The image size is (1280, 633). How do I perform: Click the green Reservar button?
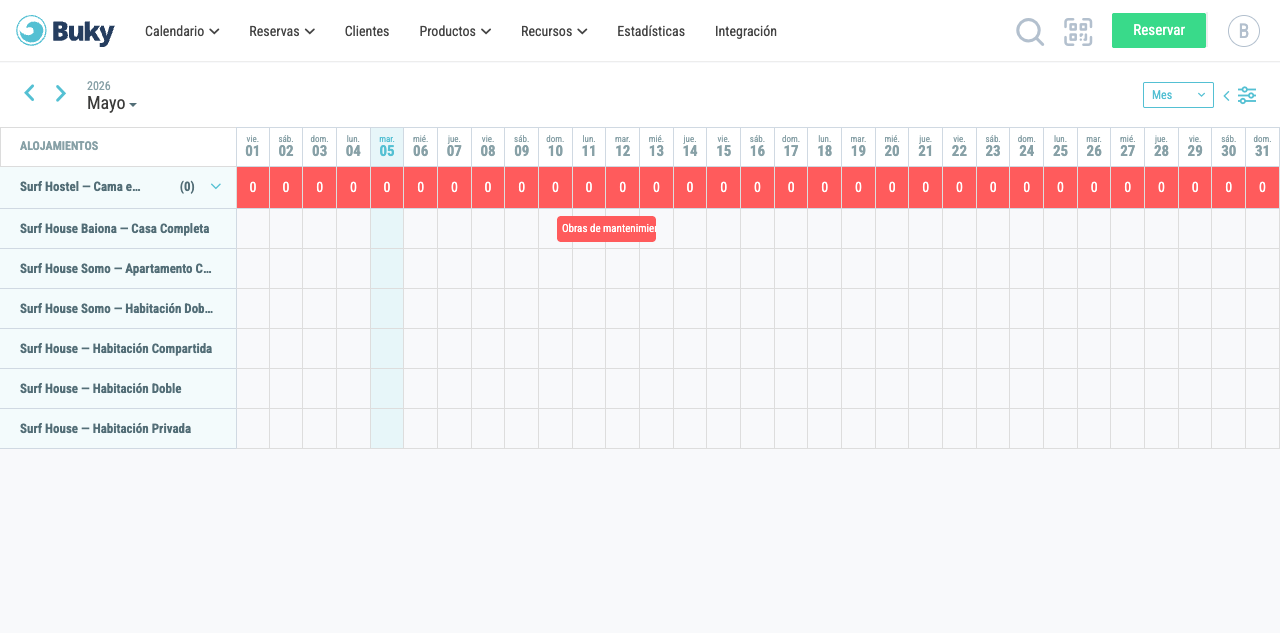coord(1159,30)
